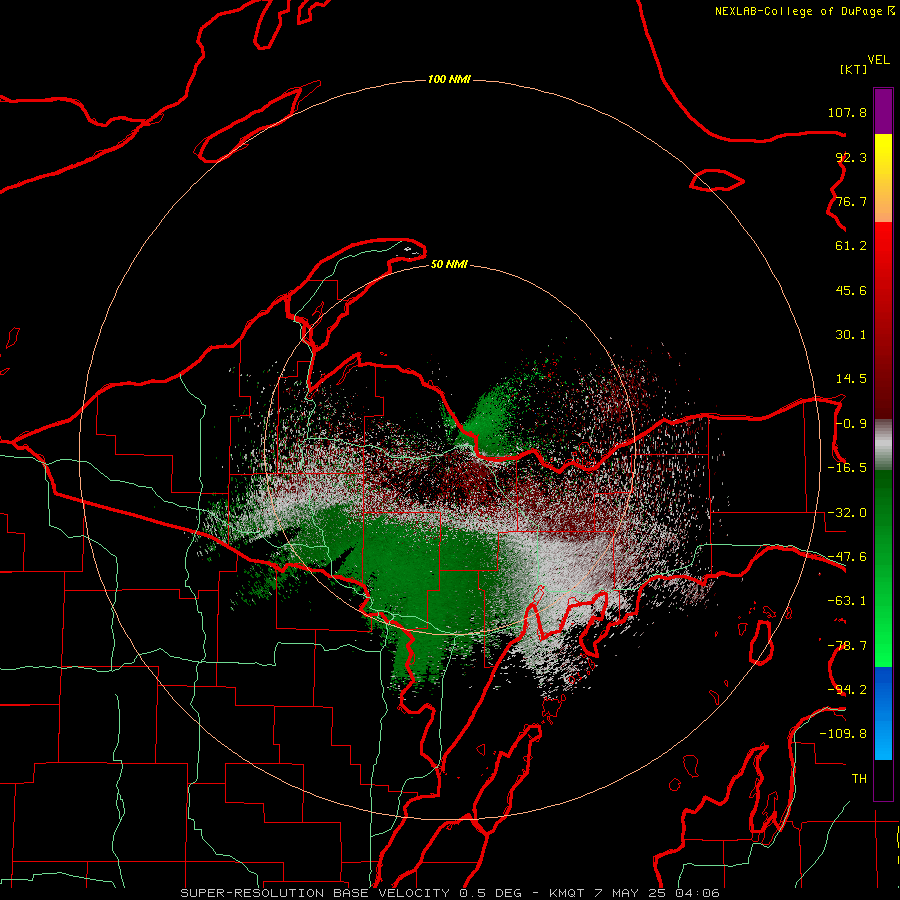Pick the green segment of the color bar
Screen dimensions: 900x900
(x=883, y=568)
